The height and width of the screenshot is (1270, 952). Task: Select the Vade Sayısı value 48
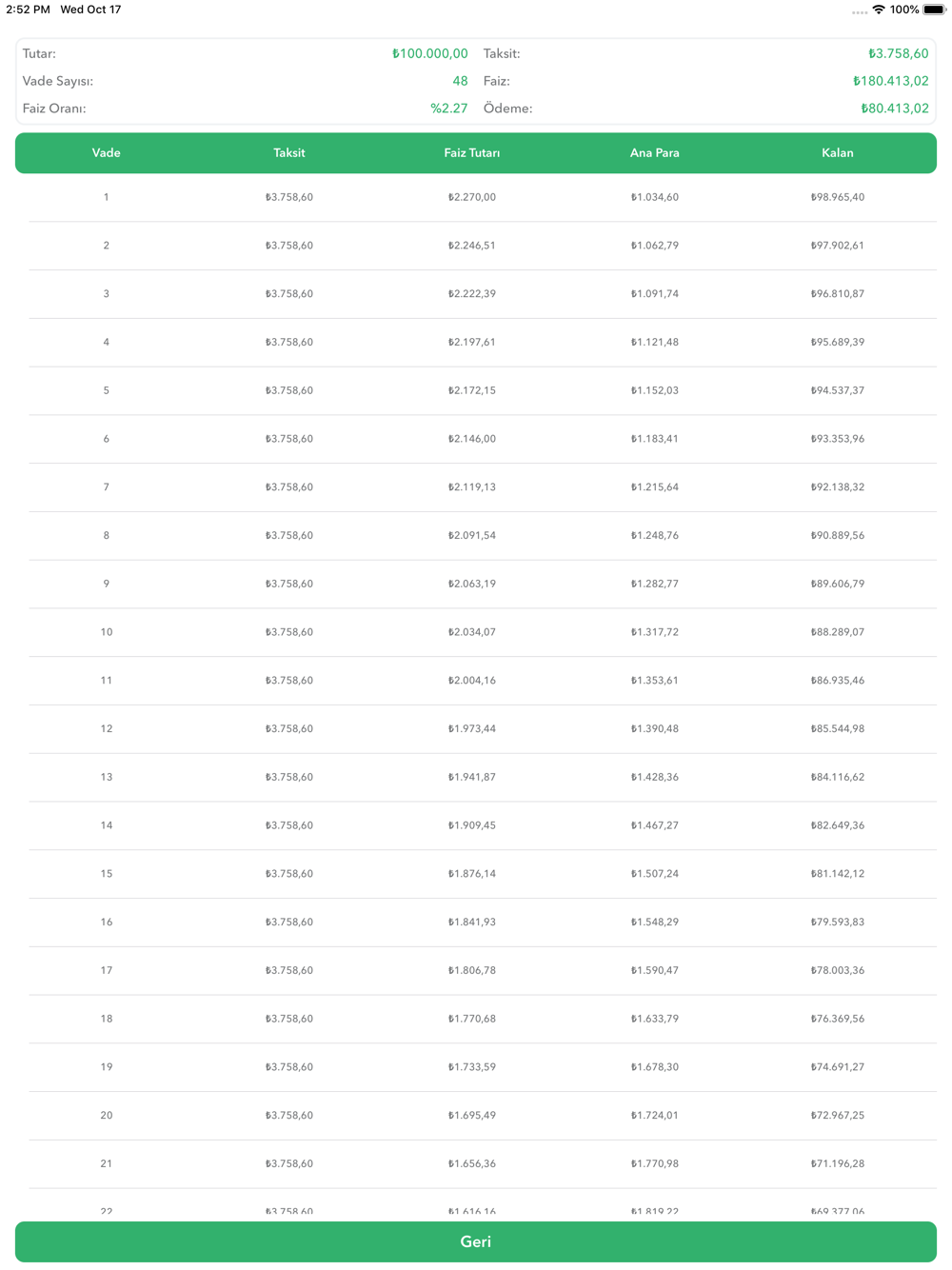tap(460, 81)
